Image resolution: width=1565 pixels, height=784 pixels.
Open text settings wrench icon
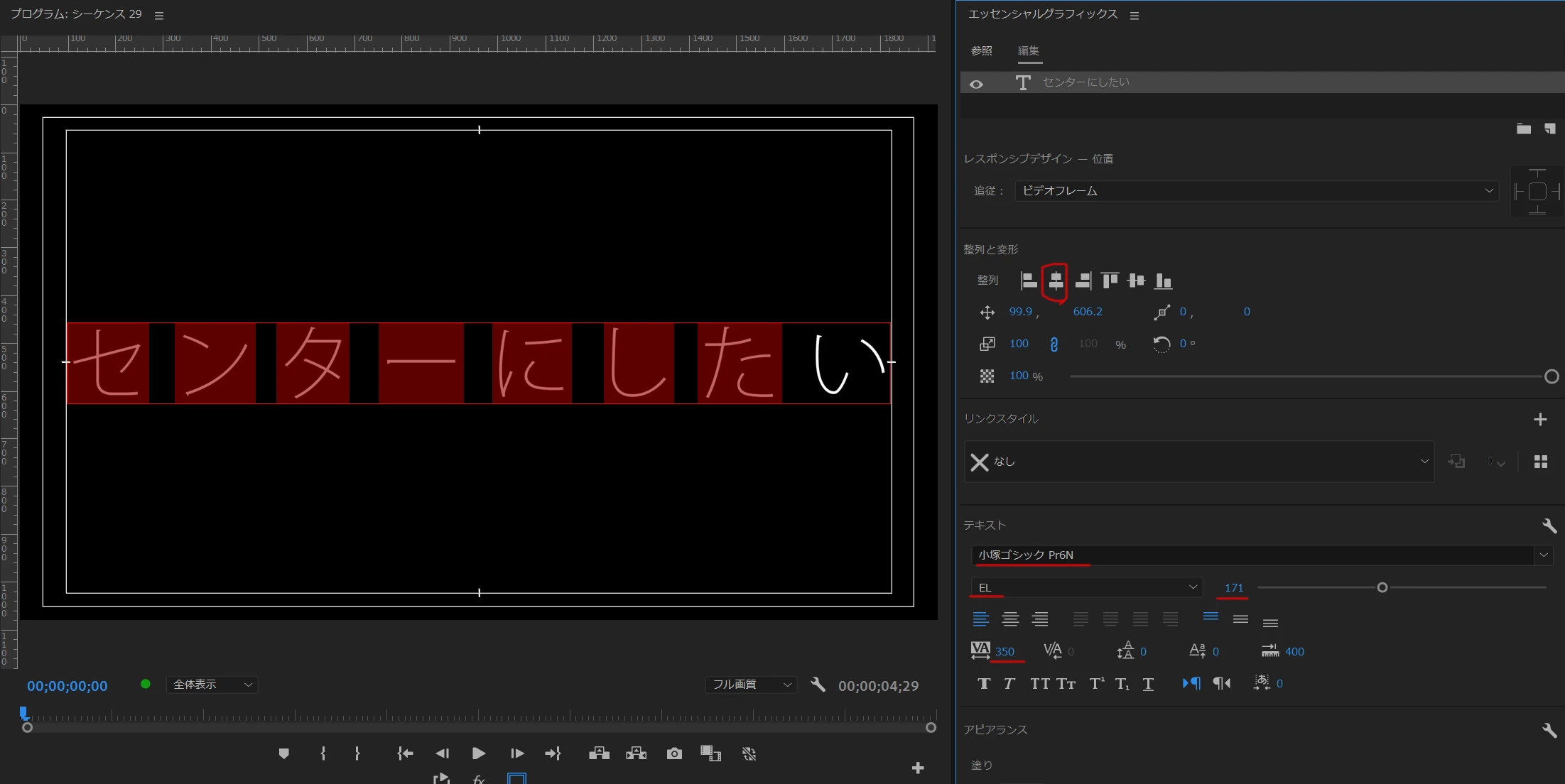1549,526
